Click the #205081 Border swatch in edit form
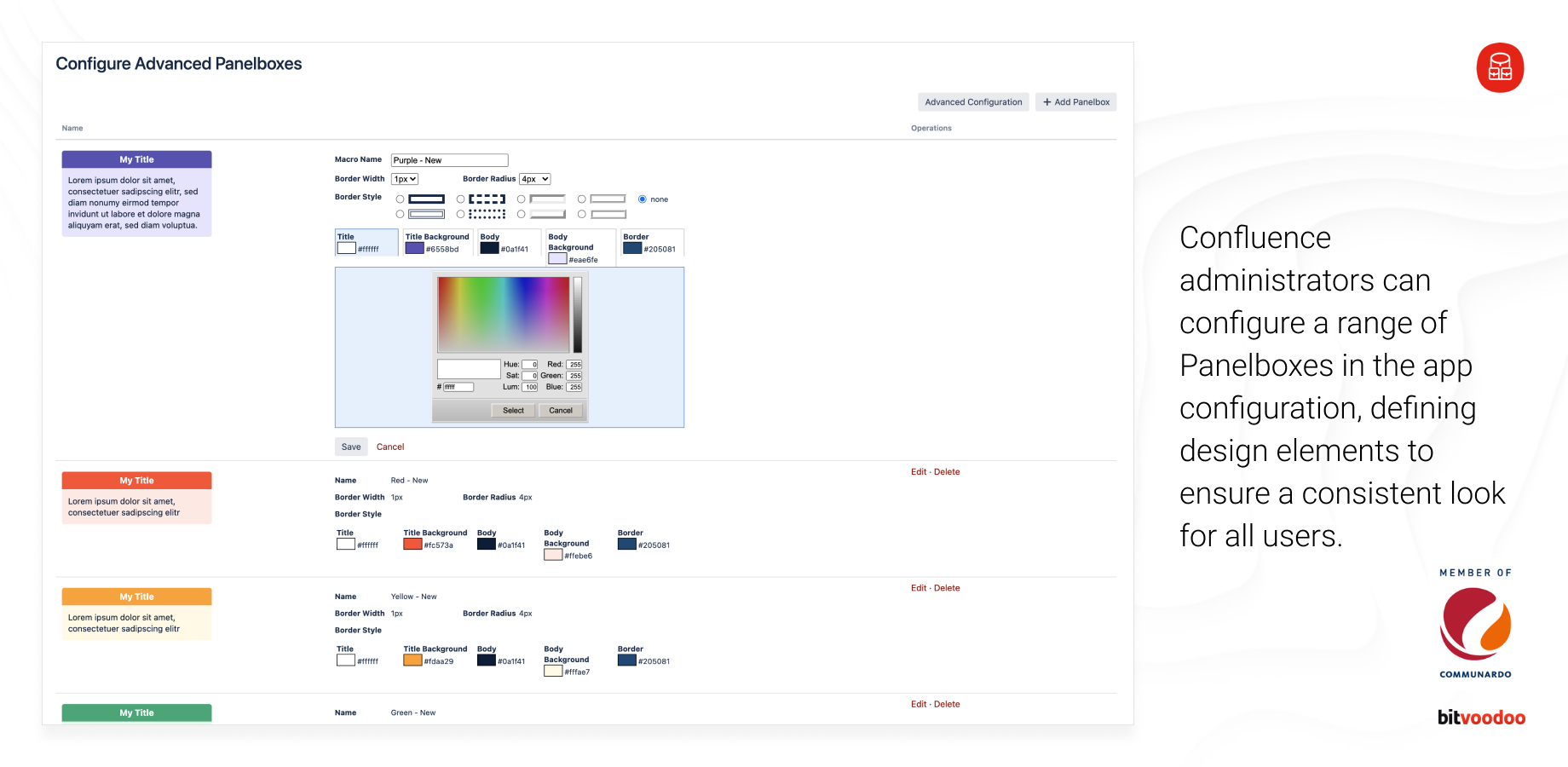 coord(631,247)
